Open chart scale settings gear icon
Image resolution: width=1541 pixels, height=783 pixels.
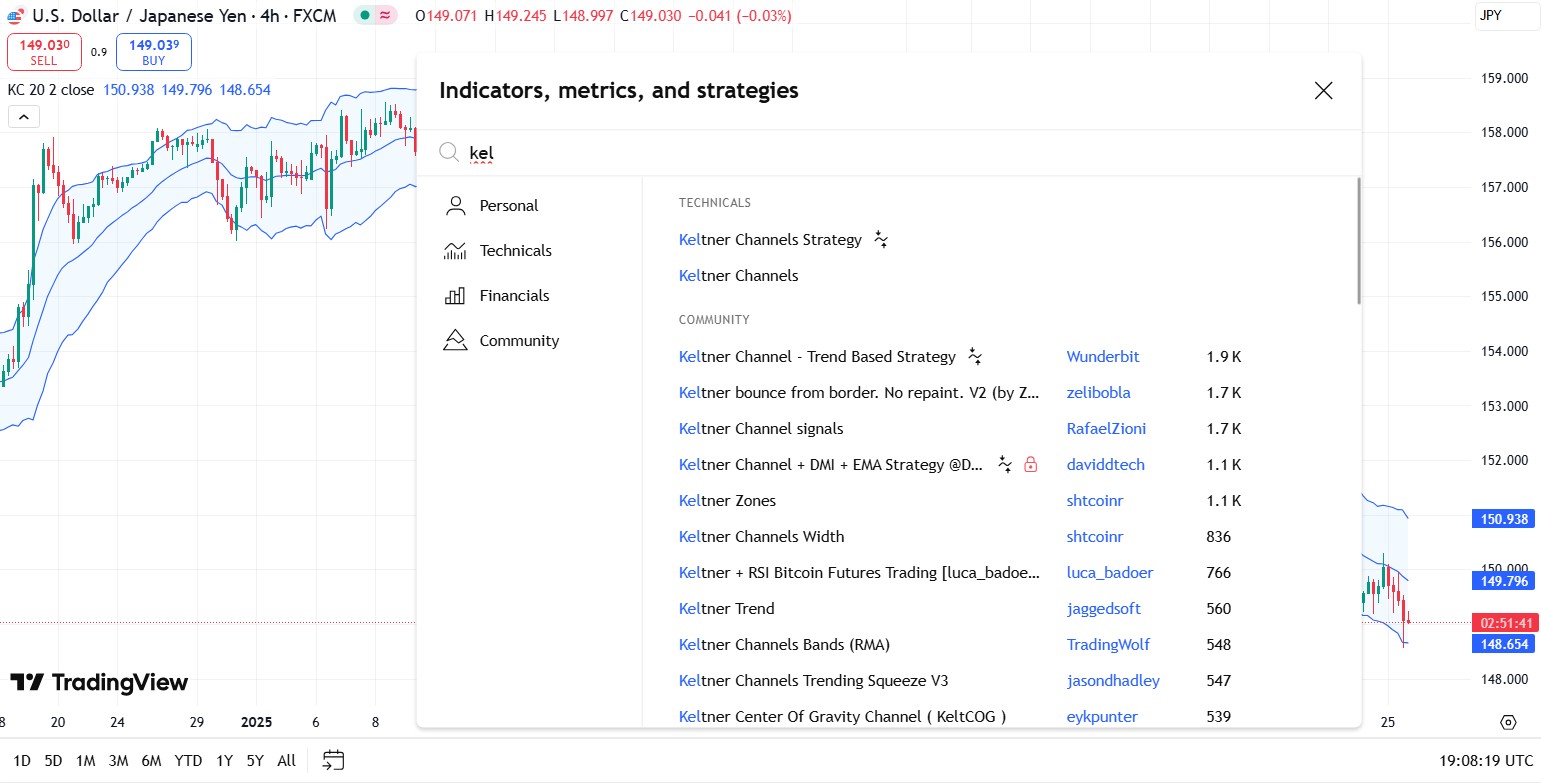tap(1508, 722)
